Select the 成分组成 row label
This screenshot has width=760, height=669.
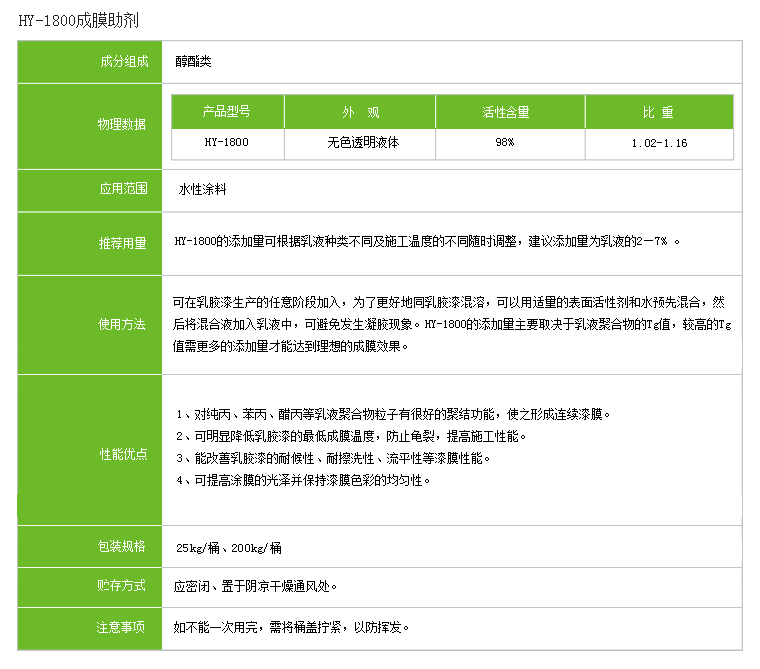(122, 61)
